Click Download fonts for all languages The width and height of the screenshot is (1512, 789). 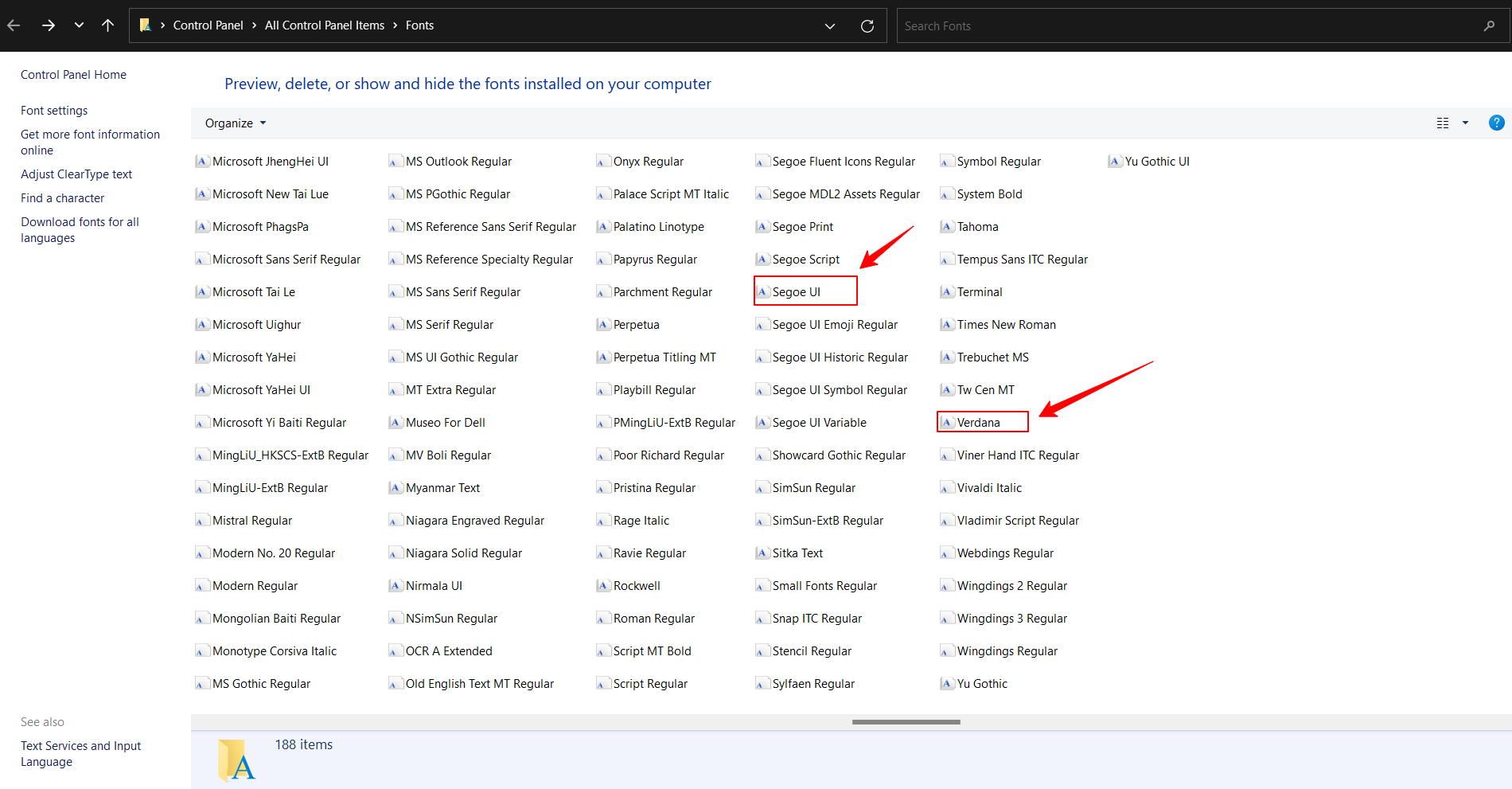(x=80, y=230)
